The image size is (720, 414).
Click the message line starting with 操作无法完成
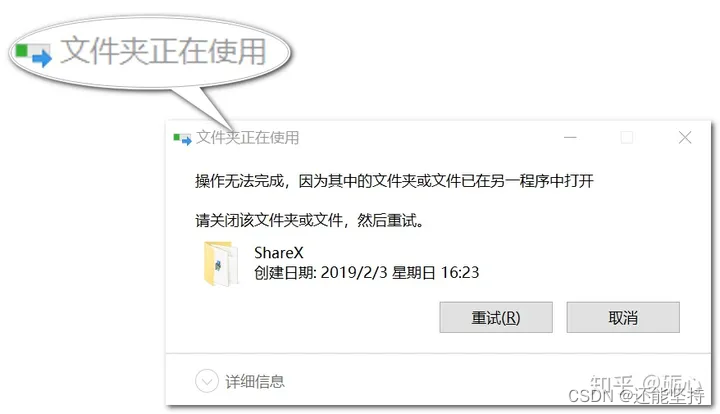394,181
